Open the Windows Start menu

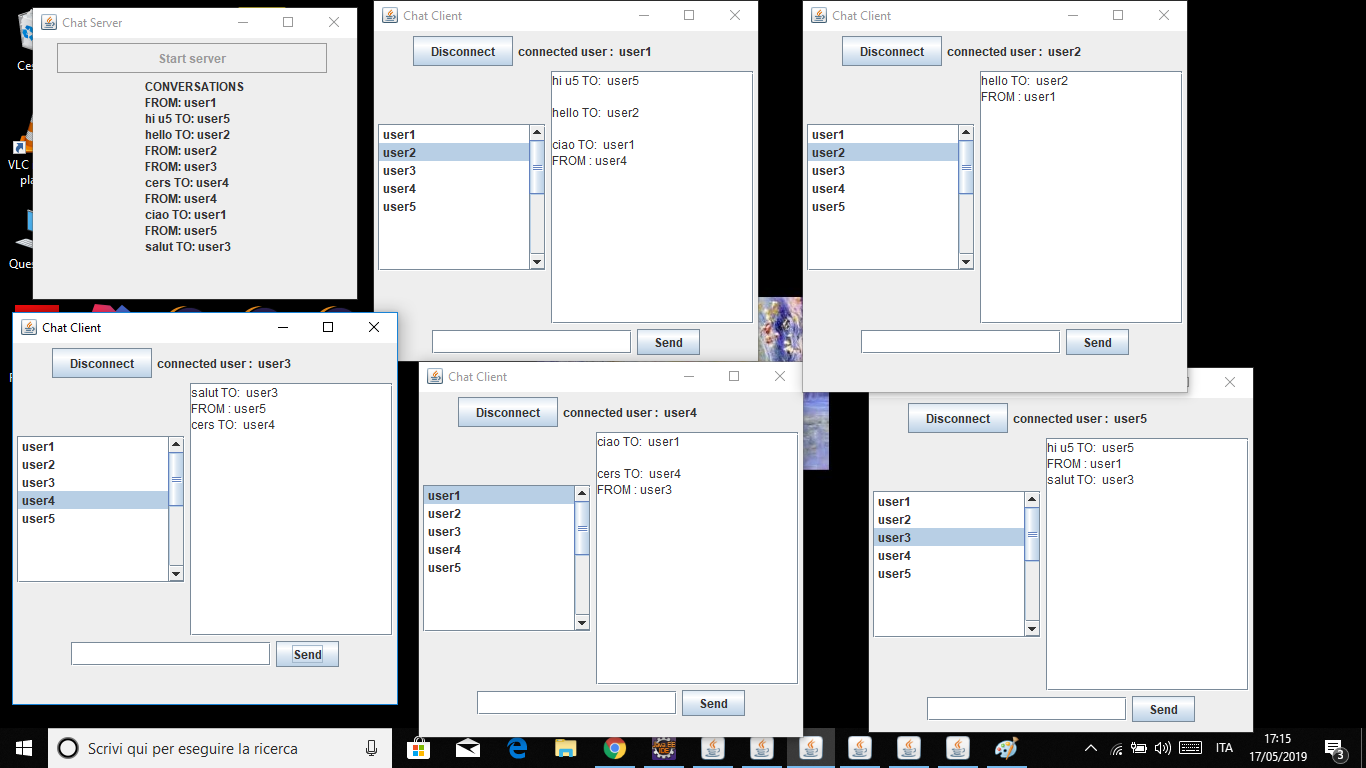coord(22,747)
